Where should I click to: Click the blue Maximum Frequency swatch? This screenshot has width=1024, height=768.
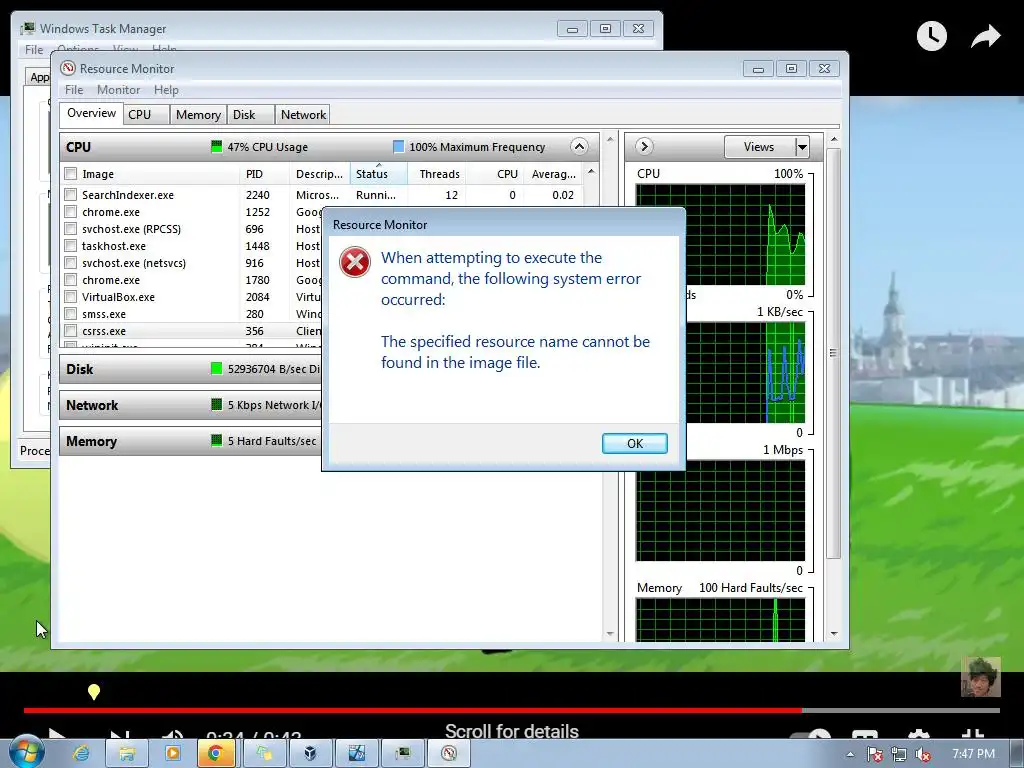(x=398, y=146)
